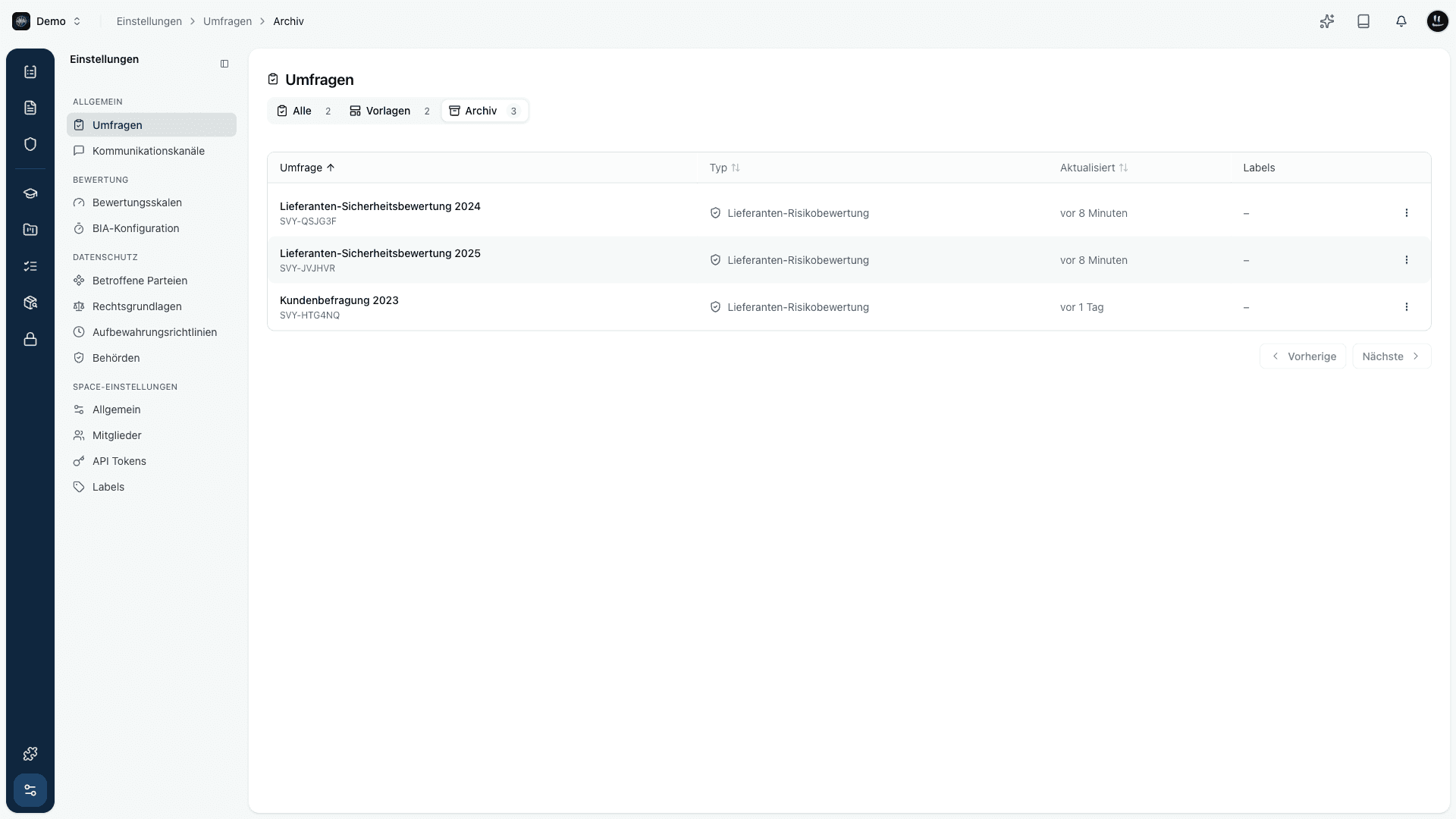This screenshot has width=1456, height=819.
Task: Open Rechtsgrundlagen settings
Action: click(152, 306)
